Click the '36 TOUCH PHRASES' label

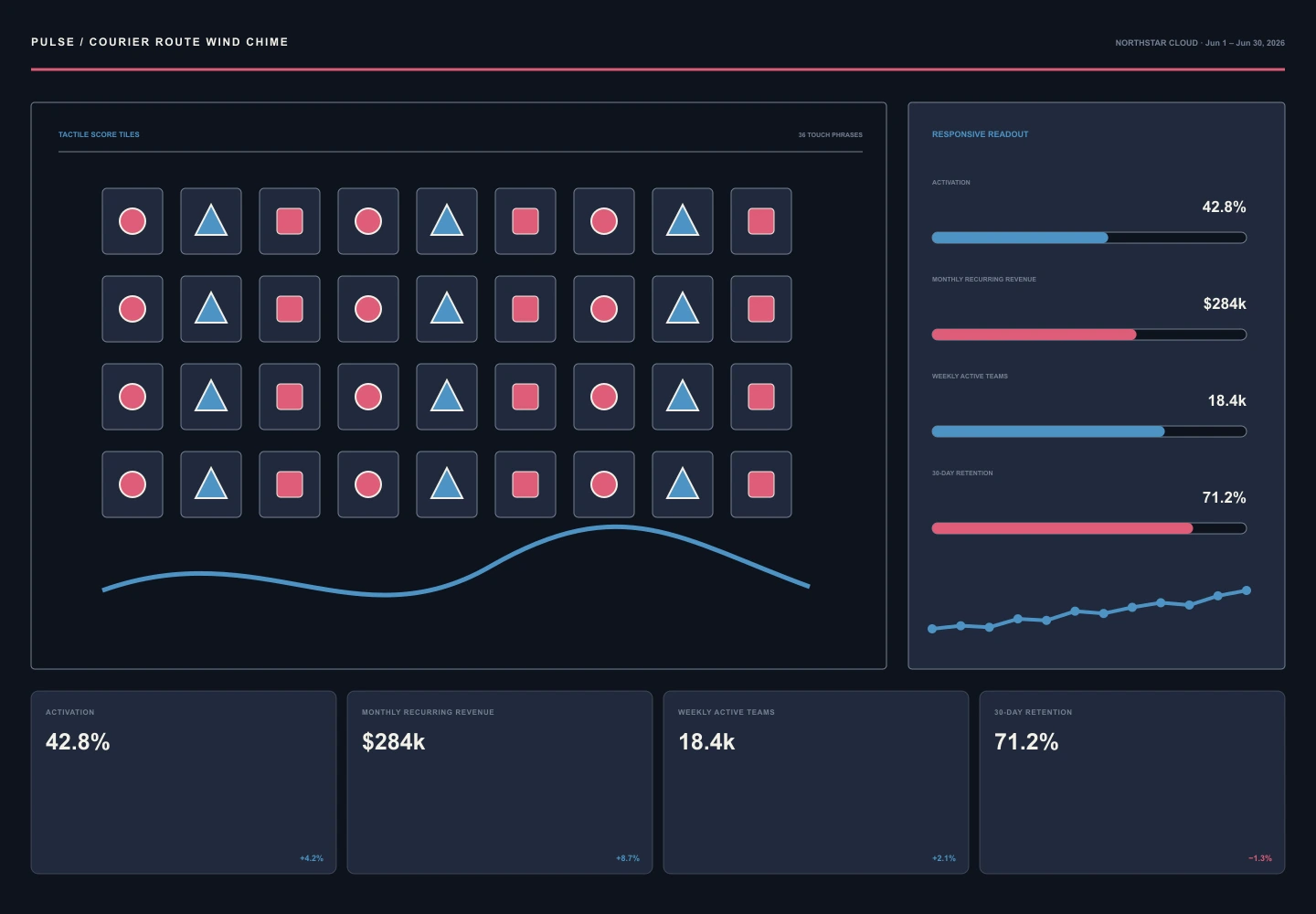coord(830,134)
